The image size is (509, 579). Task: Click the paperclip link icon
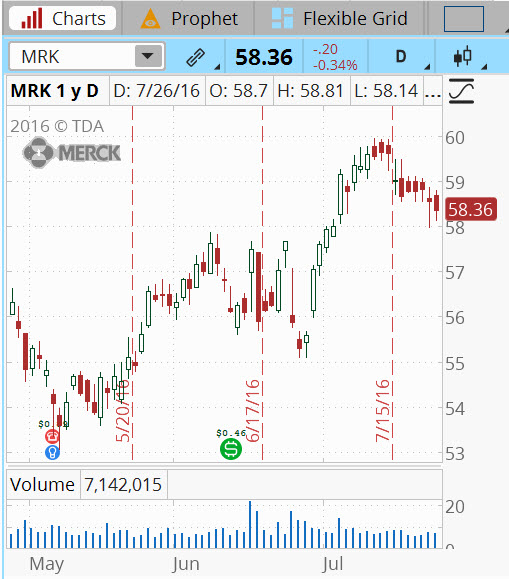point(195,57)
